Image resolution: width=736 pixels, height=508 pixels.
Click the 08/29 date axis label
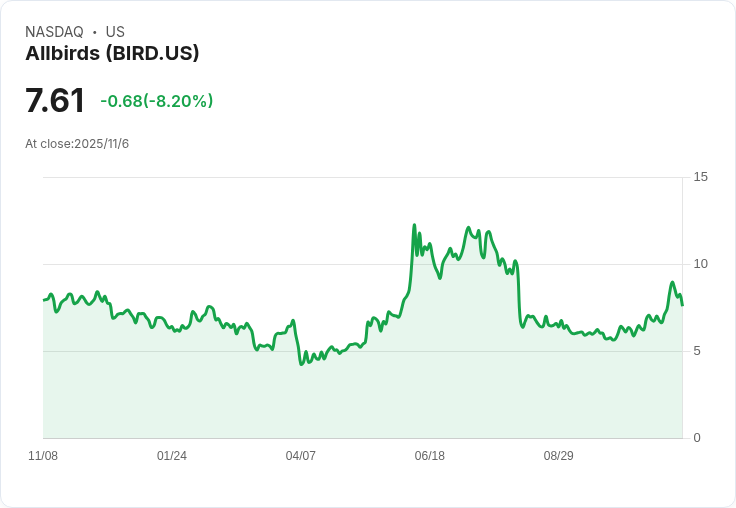[x=559, y=456]
